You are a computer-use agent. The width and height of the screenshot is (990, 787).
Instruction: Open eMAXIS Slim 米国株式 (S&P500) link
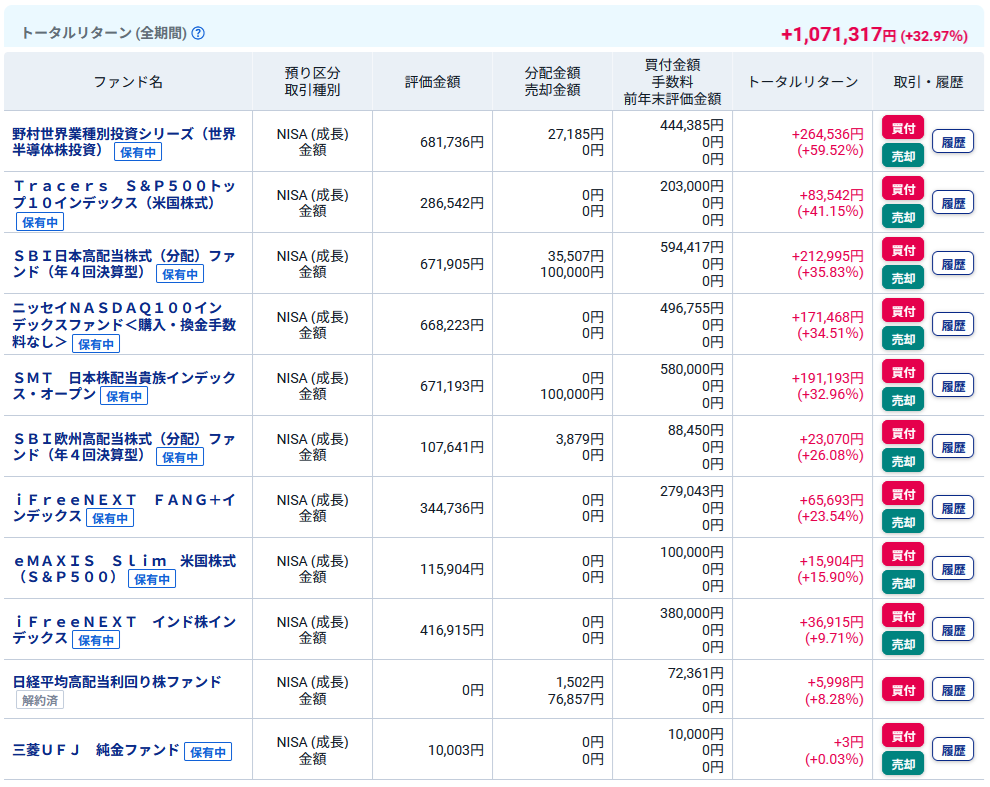click(x=124, y=568)
